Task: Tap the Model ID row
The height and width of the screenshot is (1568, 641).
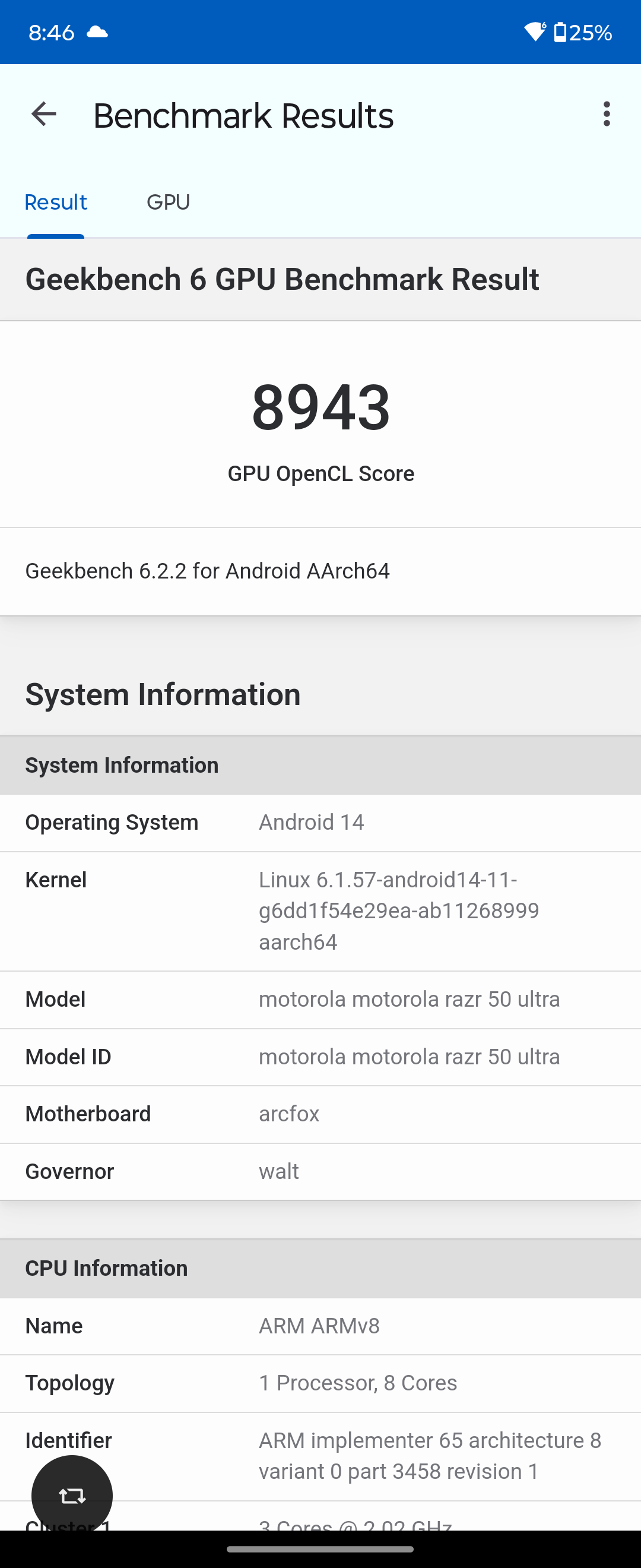Action: [x=320, y=1057]
